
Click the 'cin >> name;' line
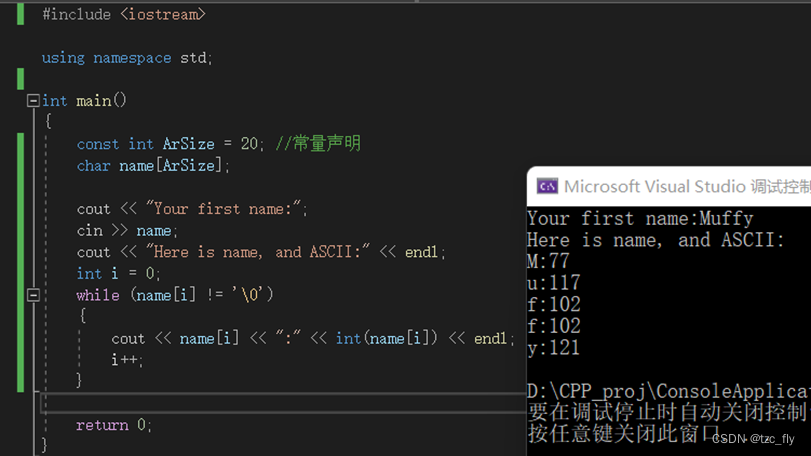point(127,231)
